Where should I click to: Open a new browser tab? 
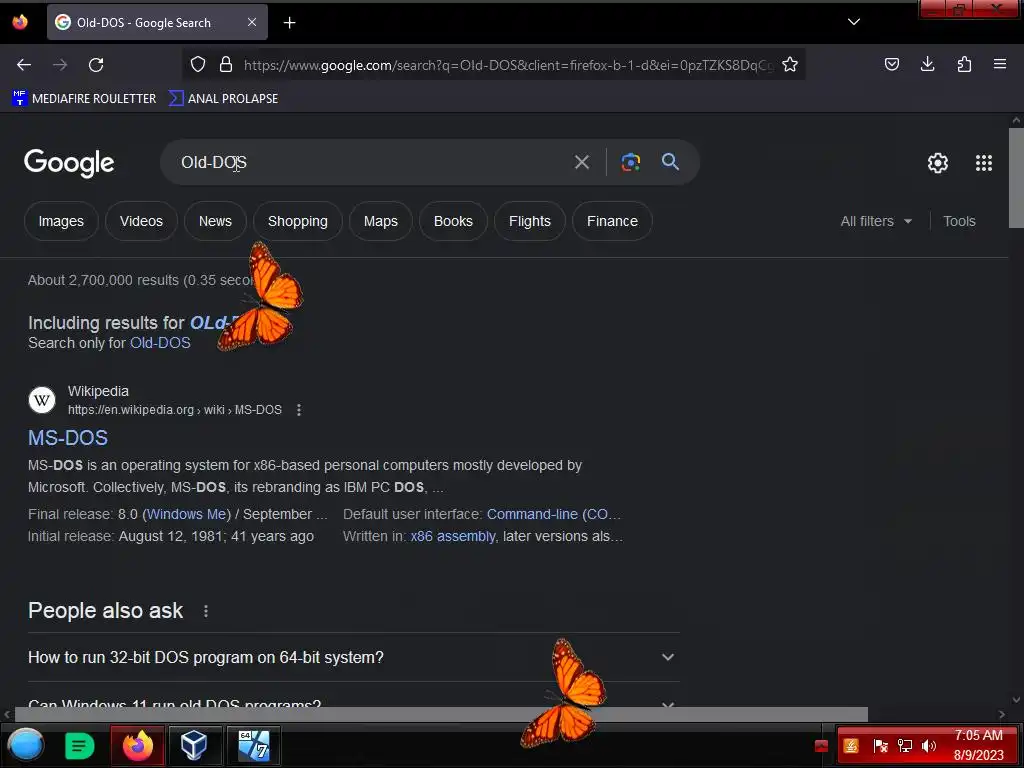click(289, 23)
